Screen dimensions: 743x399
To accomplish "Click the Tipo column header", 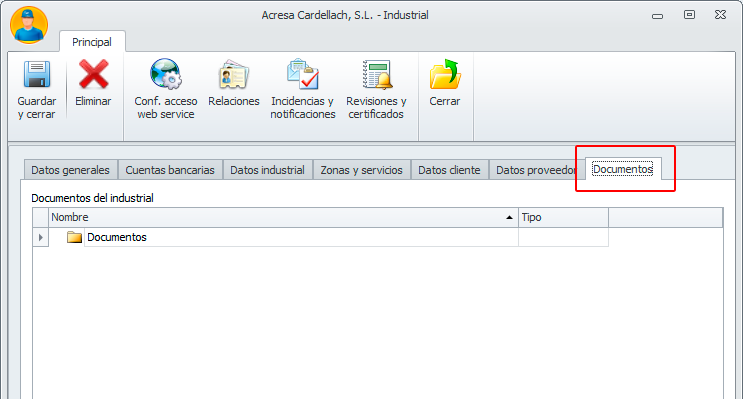I will pyautogui.click(x=563, y=217).
